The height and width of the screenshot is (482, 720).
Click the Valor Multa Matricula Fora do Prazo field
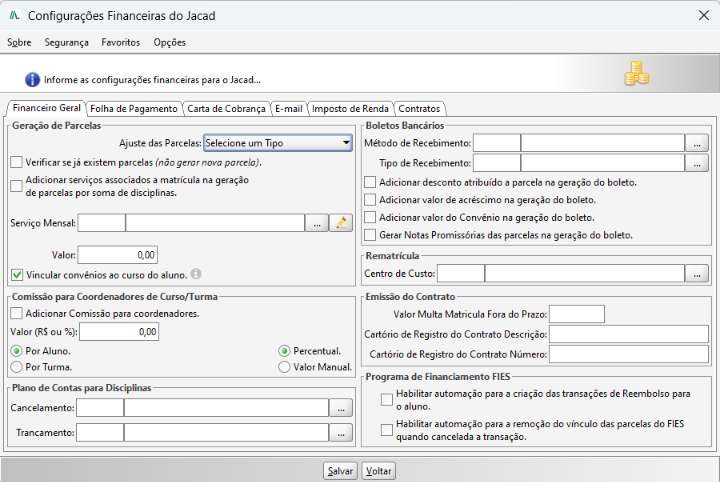pyautogui.click(x=577, y=314)
